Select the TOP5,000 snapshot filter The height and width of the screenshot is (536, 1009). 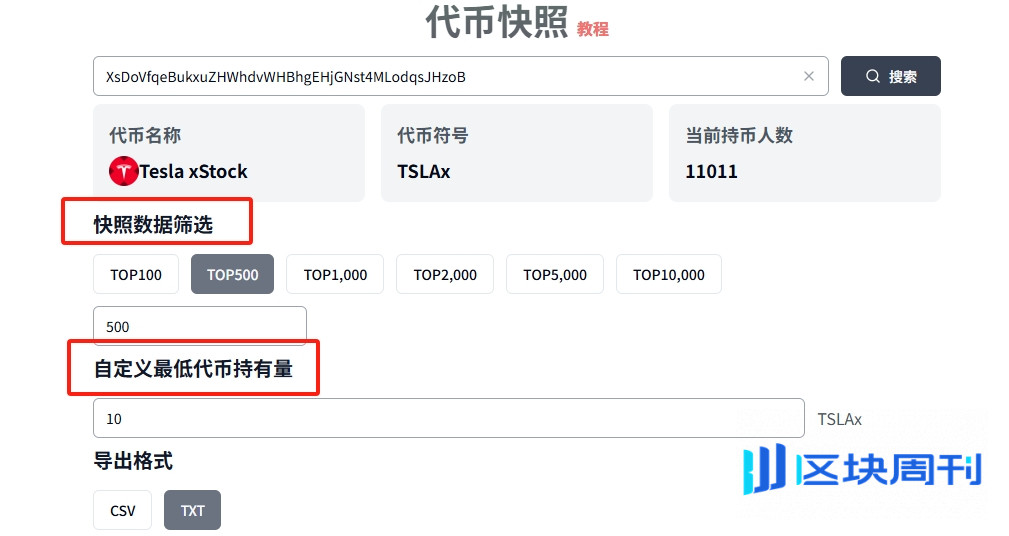coord(555,274)
